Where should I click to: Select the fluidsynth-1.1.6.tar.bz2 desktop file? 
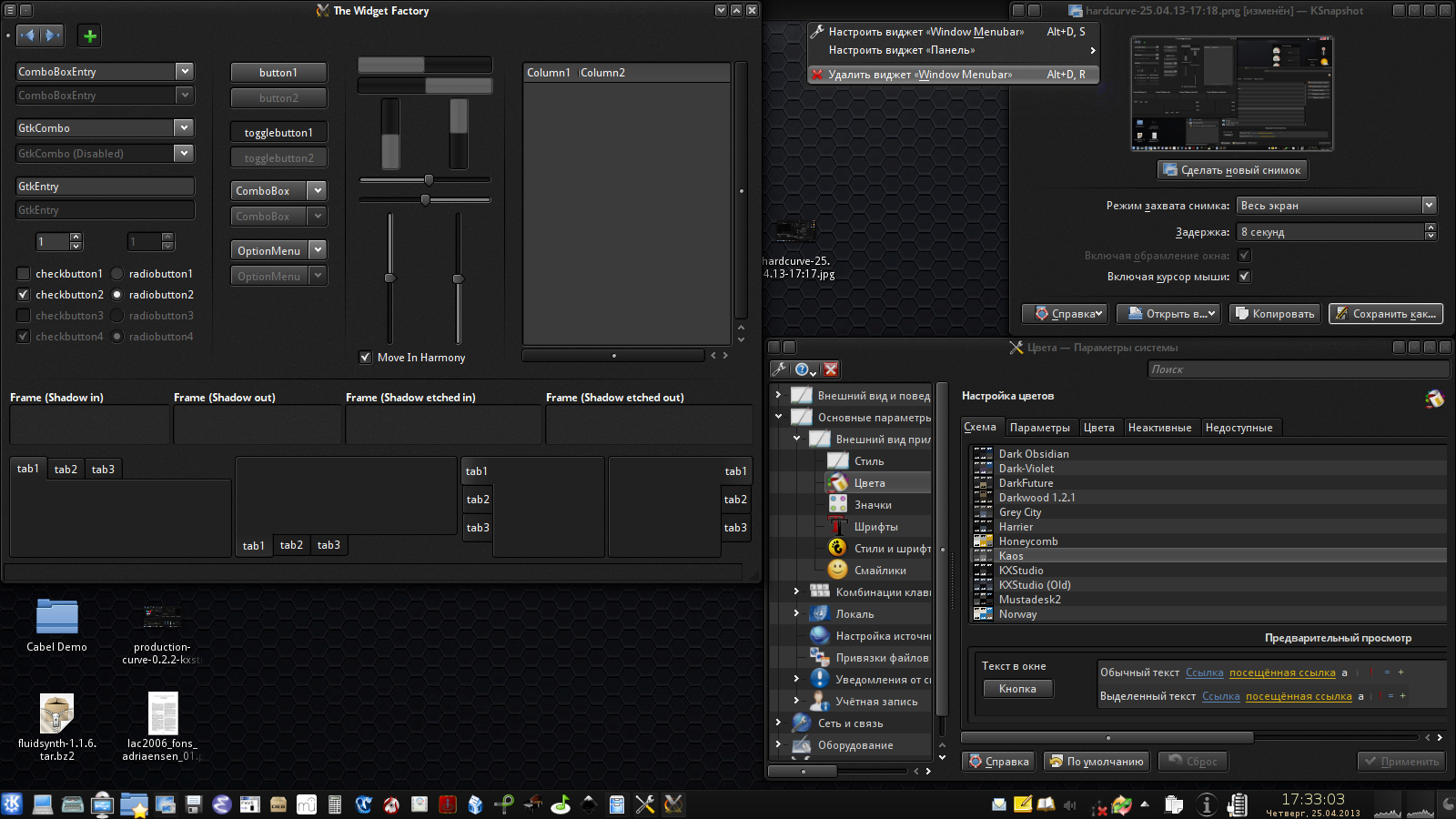(x=56, y=726)
